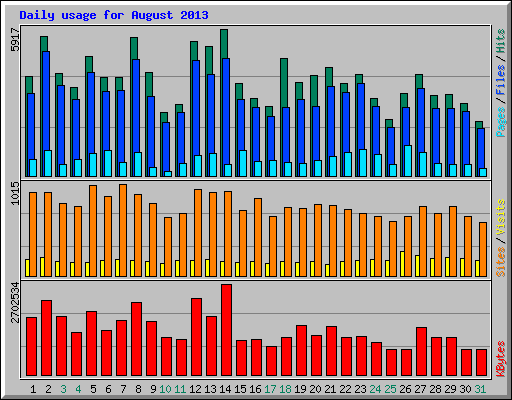Click day label 20 on the x-axis
The image size is (512, 400).
315,389
